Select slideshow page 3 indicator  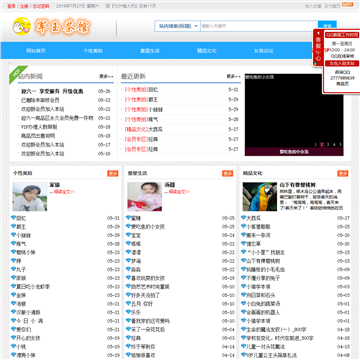click(328, 144)
